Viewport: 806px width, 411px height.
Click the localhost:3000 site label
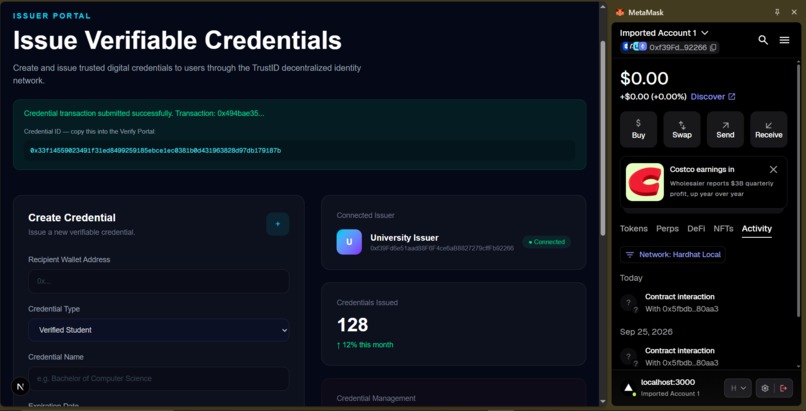click(x=668, y=382)
